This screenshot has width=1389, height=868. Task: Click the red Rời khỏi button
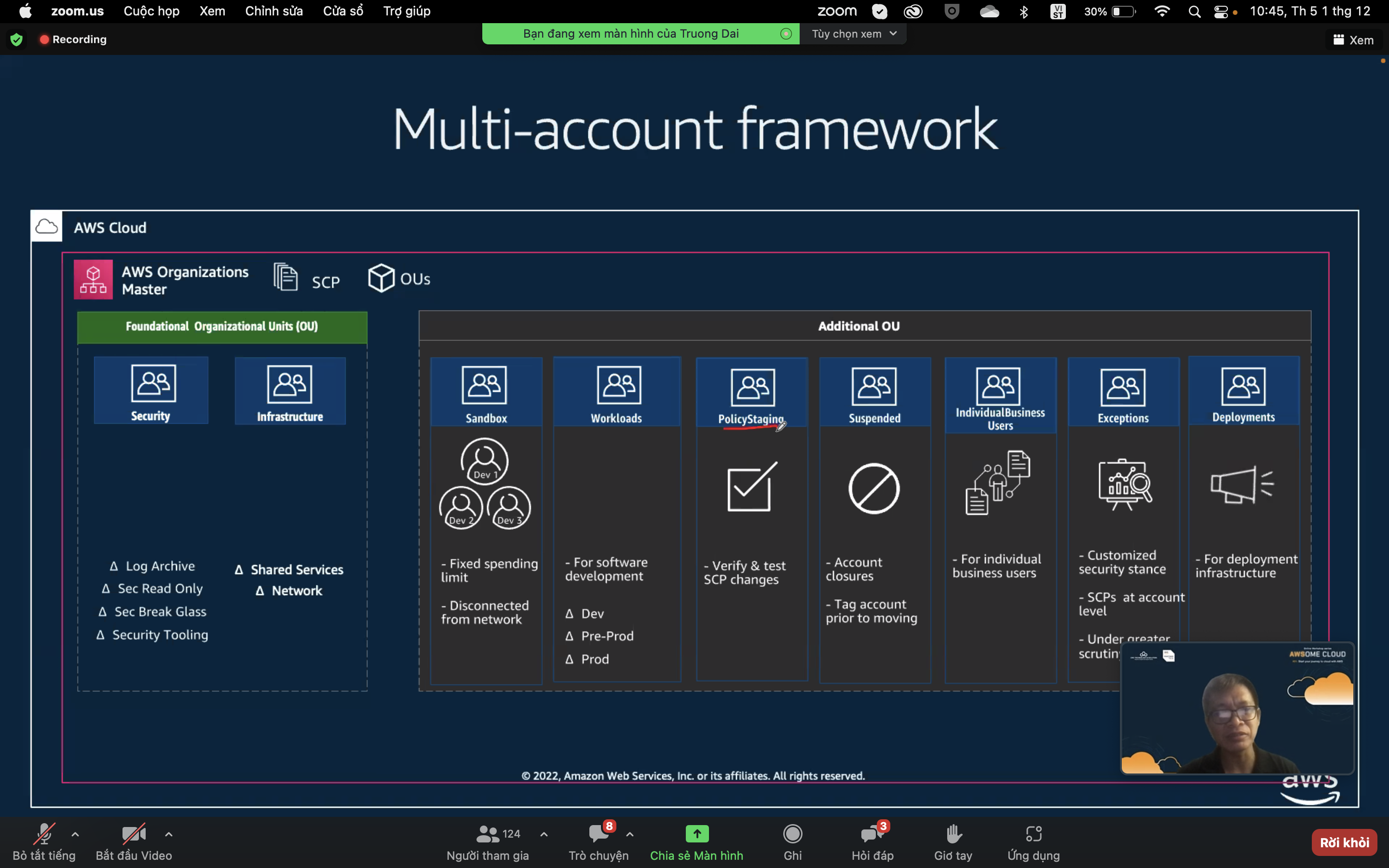(x=1344, y=842)
